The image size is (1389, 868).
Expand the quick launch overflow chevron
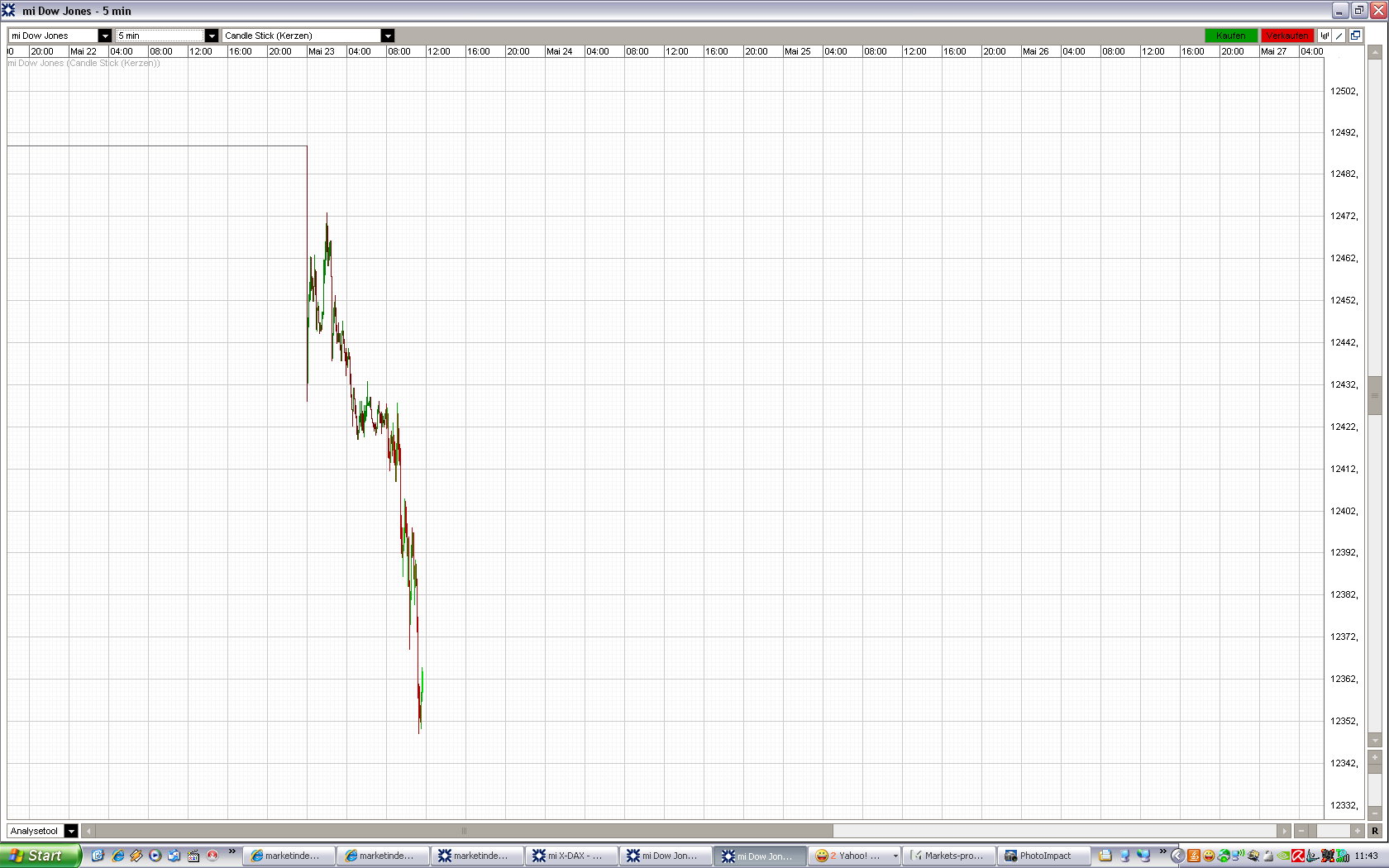232,851
